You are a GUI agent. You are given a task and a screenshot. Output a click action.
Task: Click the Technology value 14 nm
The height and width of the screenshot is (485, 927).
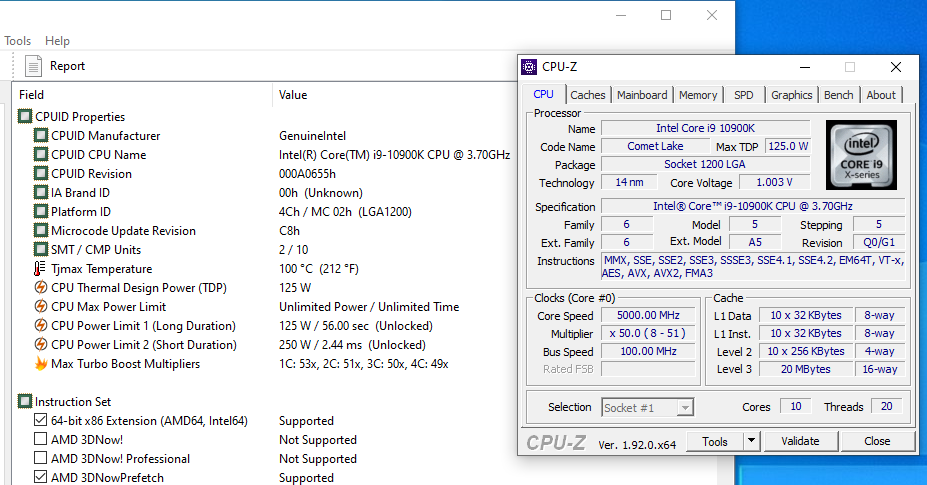tap(629, 182)
